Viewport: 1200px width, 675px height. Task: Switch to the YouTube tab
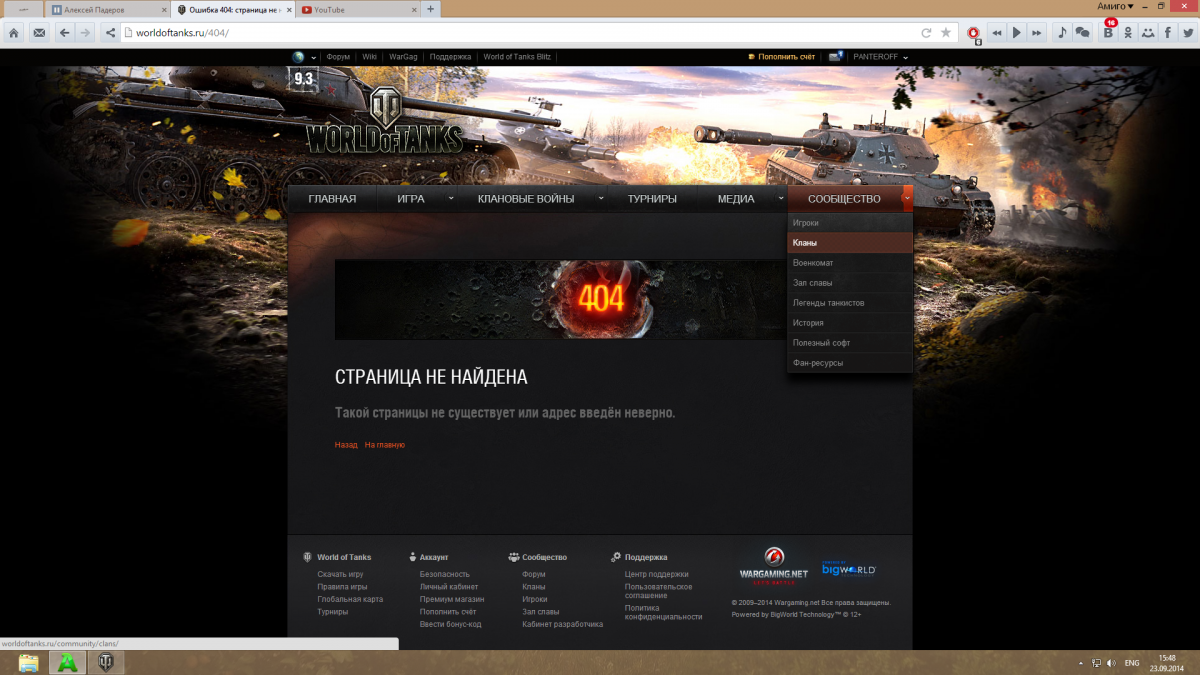pos(360,9)
